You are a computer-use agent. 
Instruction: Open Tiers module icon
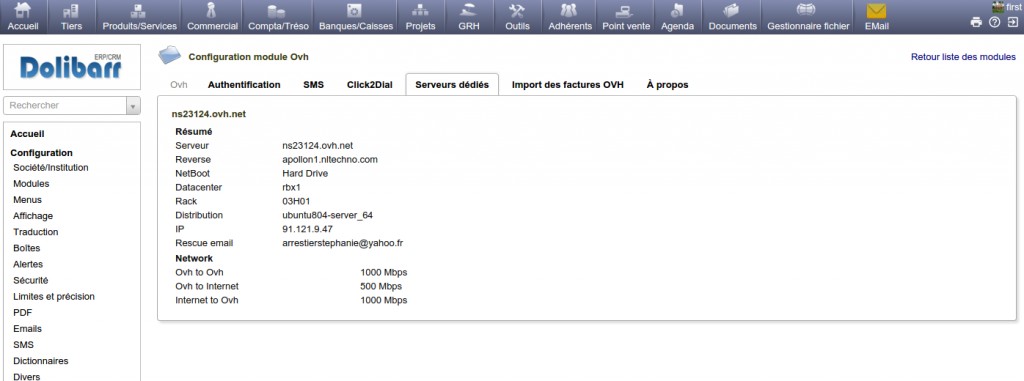click(x=71, y=10)
